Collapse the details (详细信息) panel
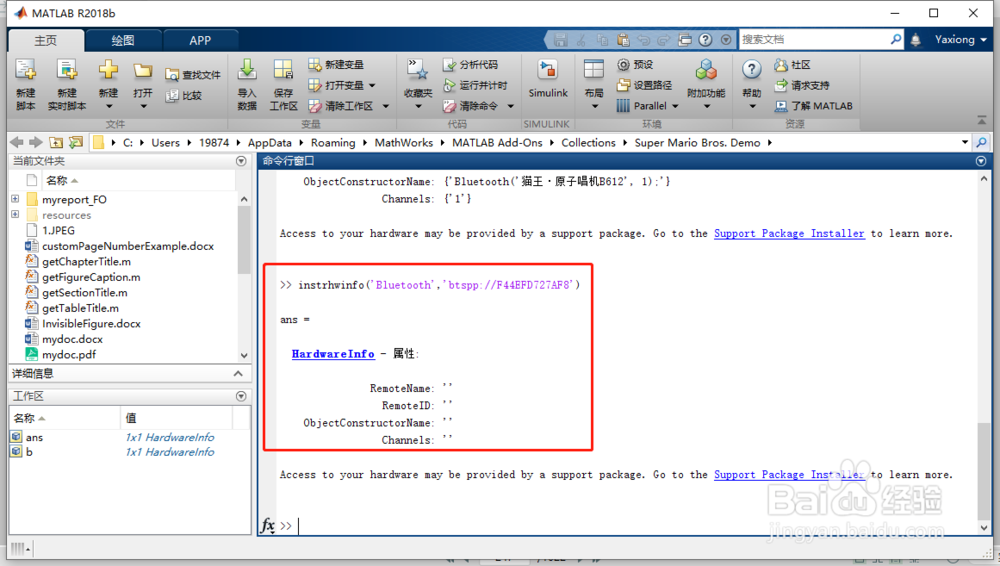The width and height of the screenshot is (1000, 566). [238, 374]
